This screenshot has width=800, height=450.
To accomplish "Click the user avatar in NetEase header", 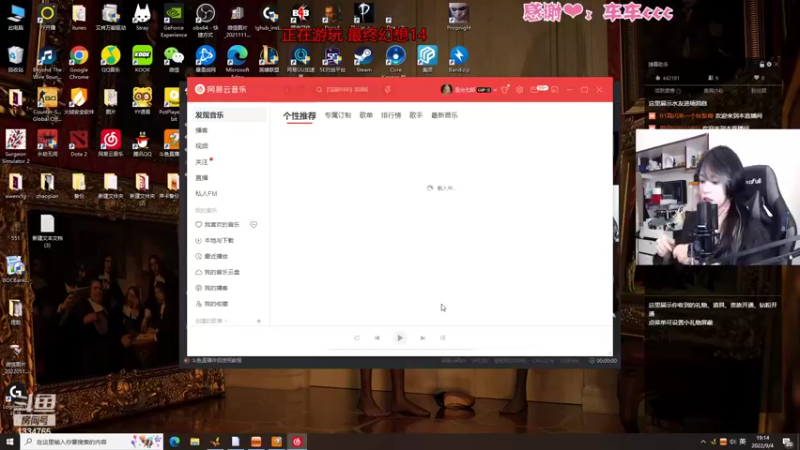I will (x=446, y=89).
